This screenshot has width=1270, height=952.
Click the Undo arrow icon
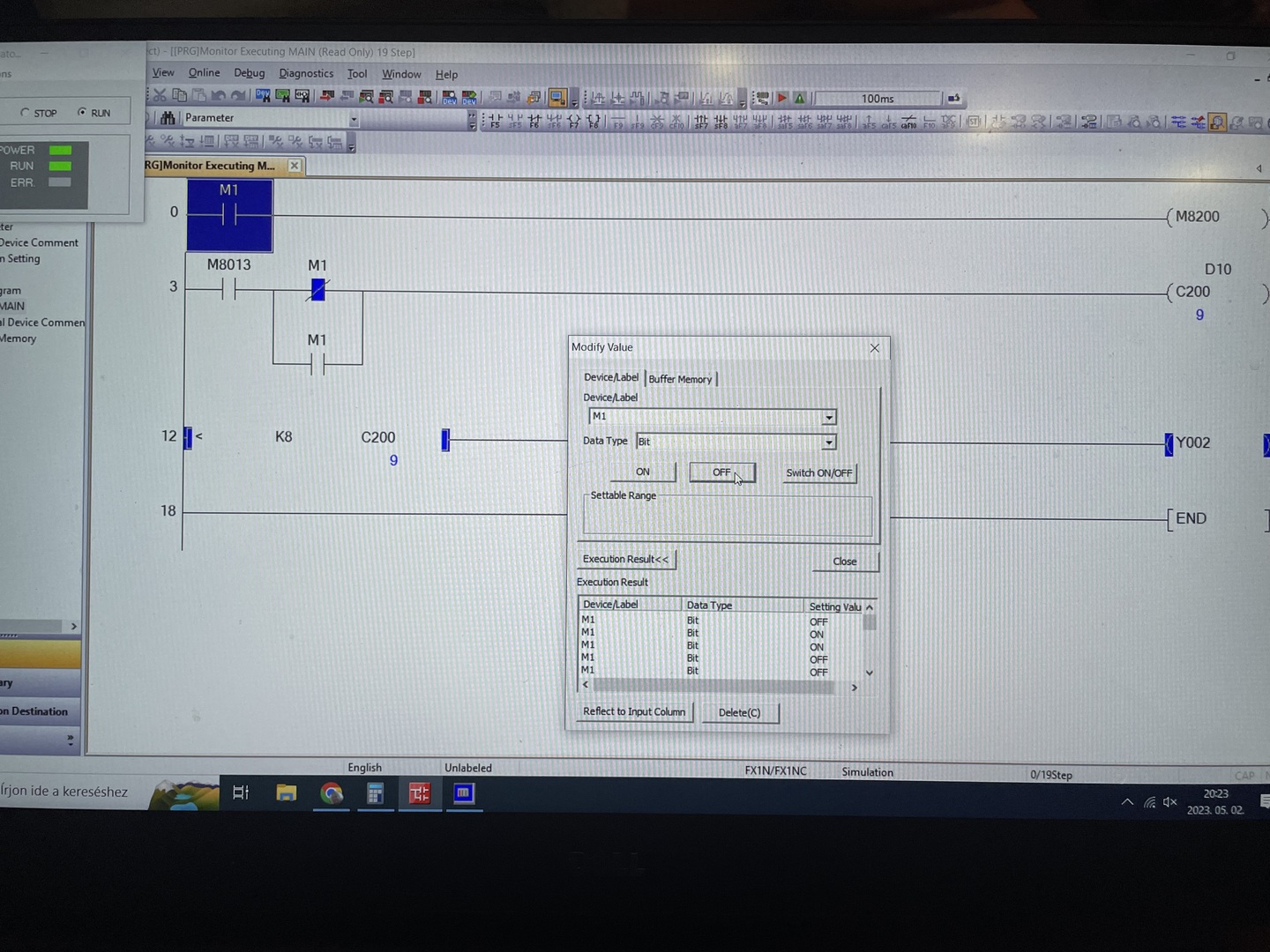click(219, 95)
